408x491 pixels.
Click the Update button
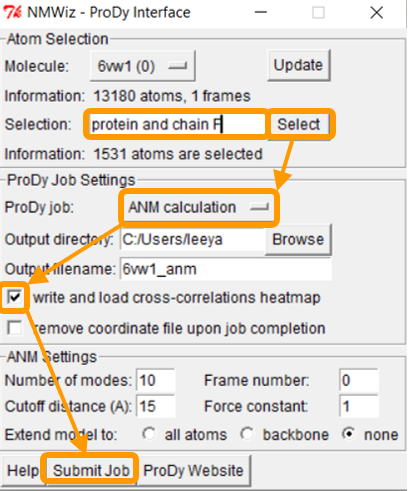pos(299,65)
